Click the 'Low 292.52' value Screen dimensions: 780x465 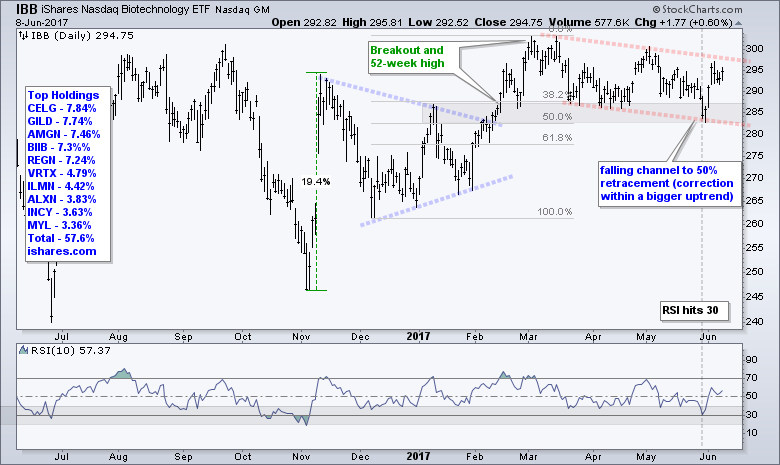pyautogui.click(x=438, y=22)
